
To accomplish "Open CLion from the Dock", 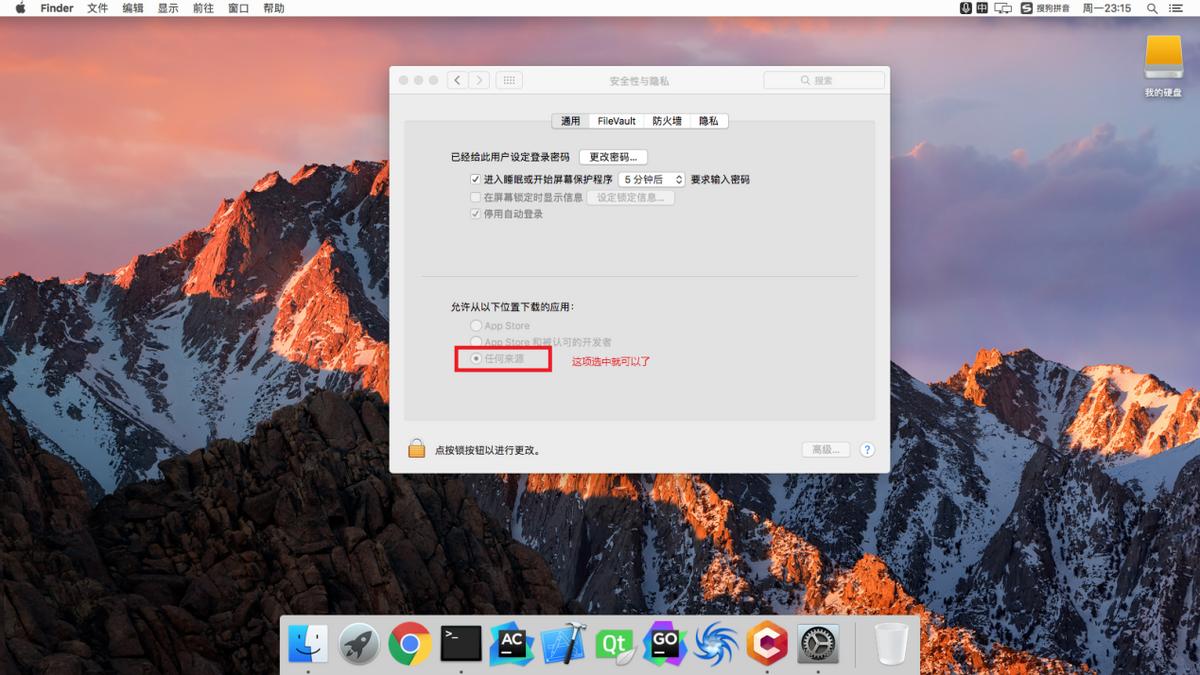I will click(767, 645).
